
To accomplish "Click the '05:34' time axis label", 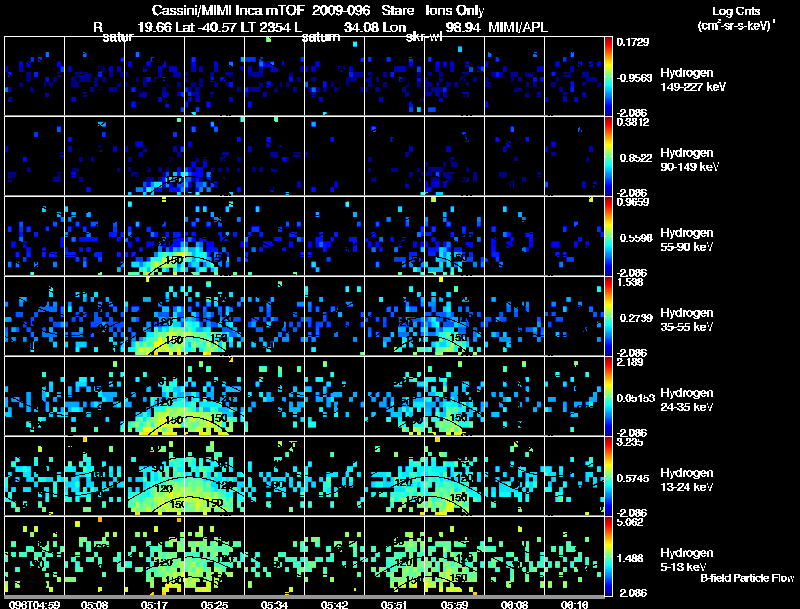I will 274,605.
